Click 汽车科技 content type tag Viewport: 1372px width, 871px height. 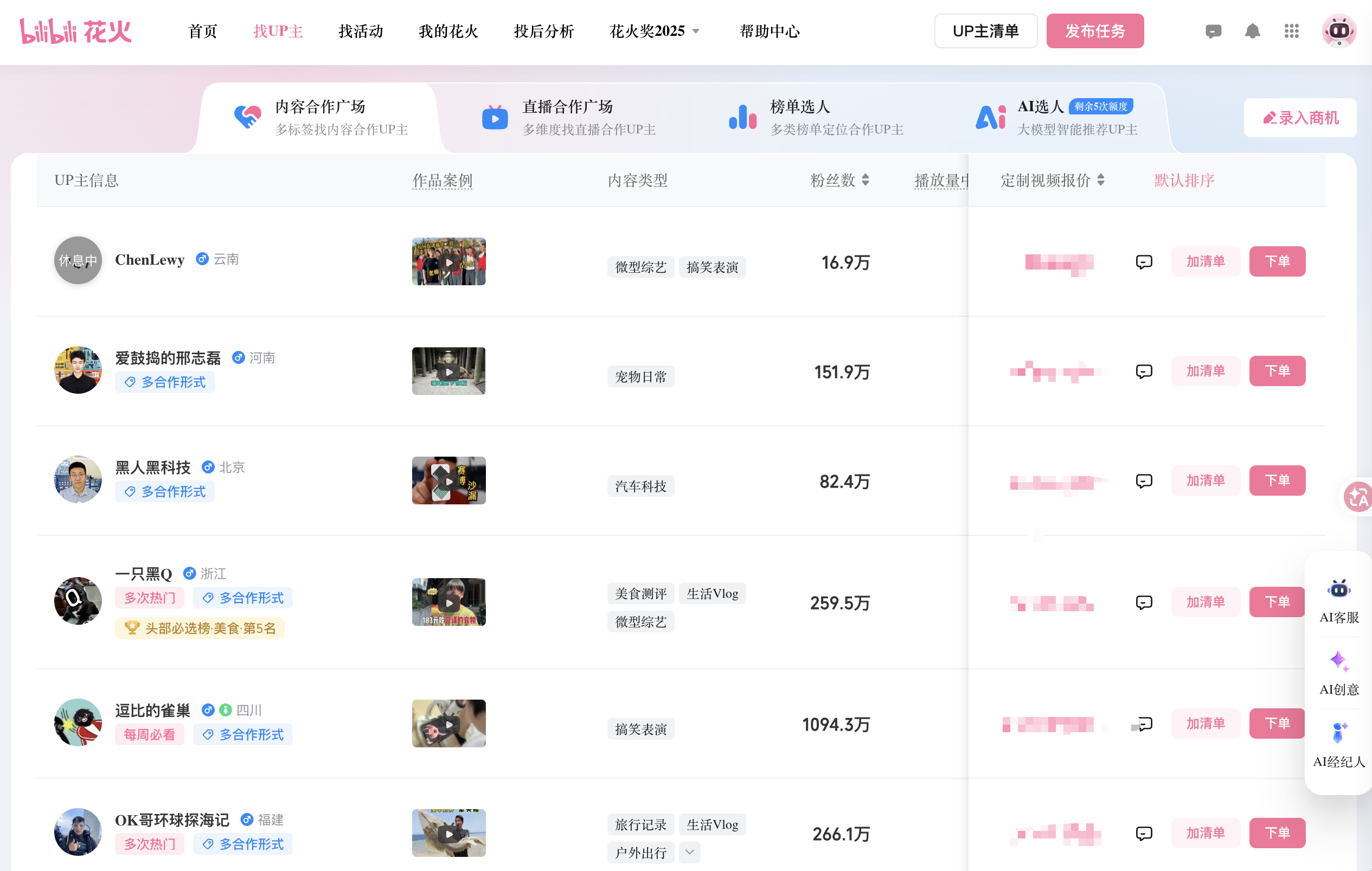[640, 486]
